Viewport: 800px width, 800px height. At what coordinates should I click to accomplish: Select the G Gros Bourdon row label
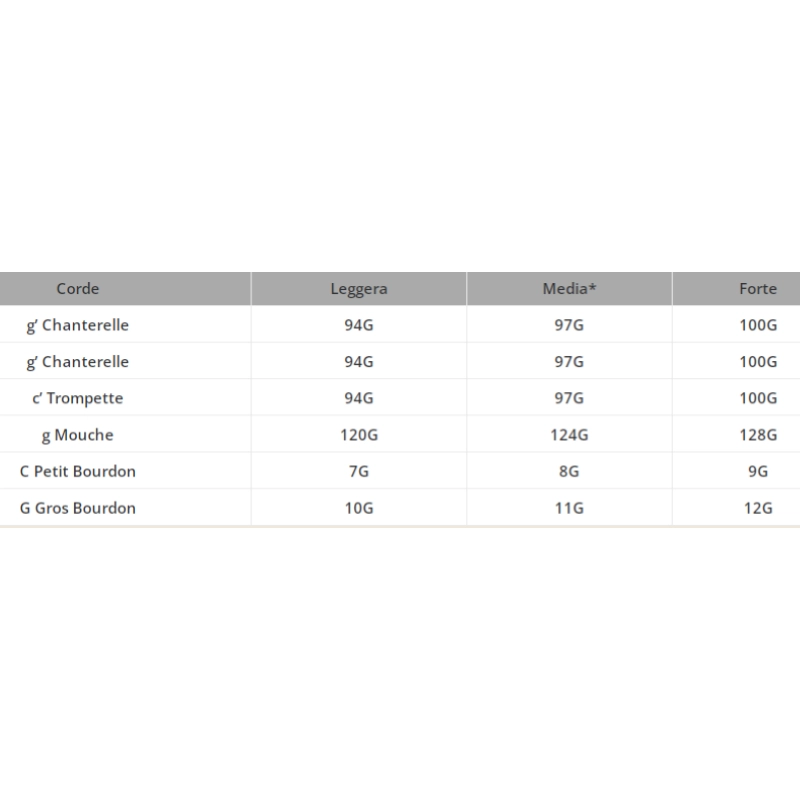[78, 508]
